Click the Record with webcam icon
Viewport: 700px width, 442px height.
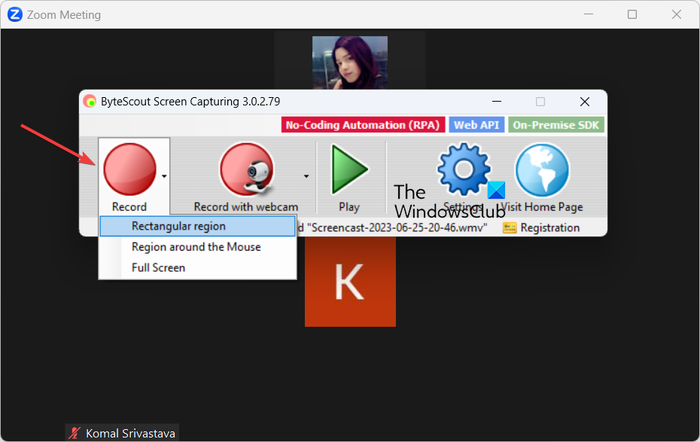(246, 169)
